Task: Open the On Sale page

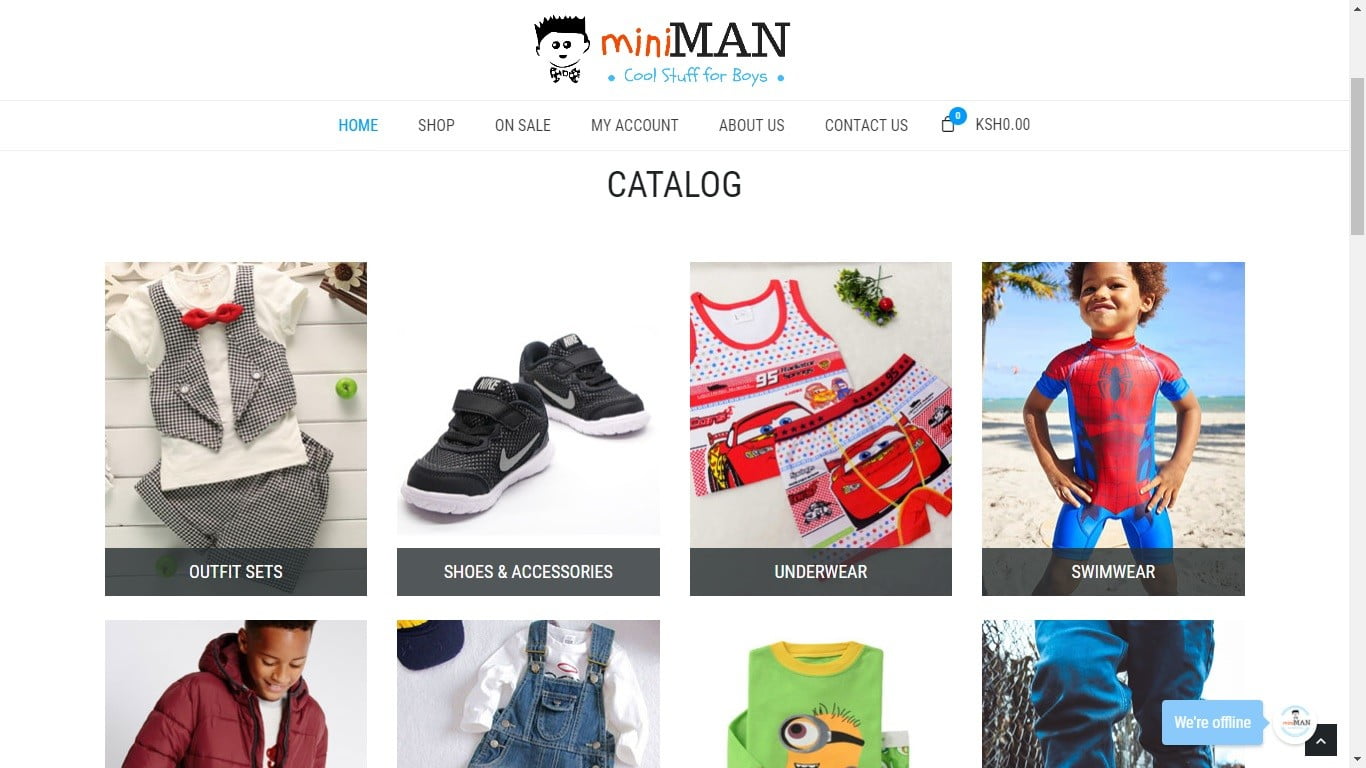Action: tap(523, 125)
